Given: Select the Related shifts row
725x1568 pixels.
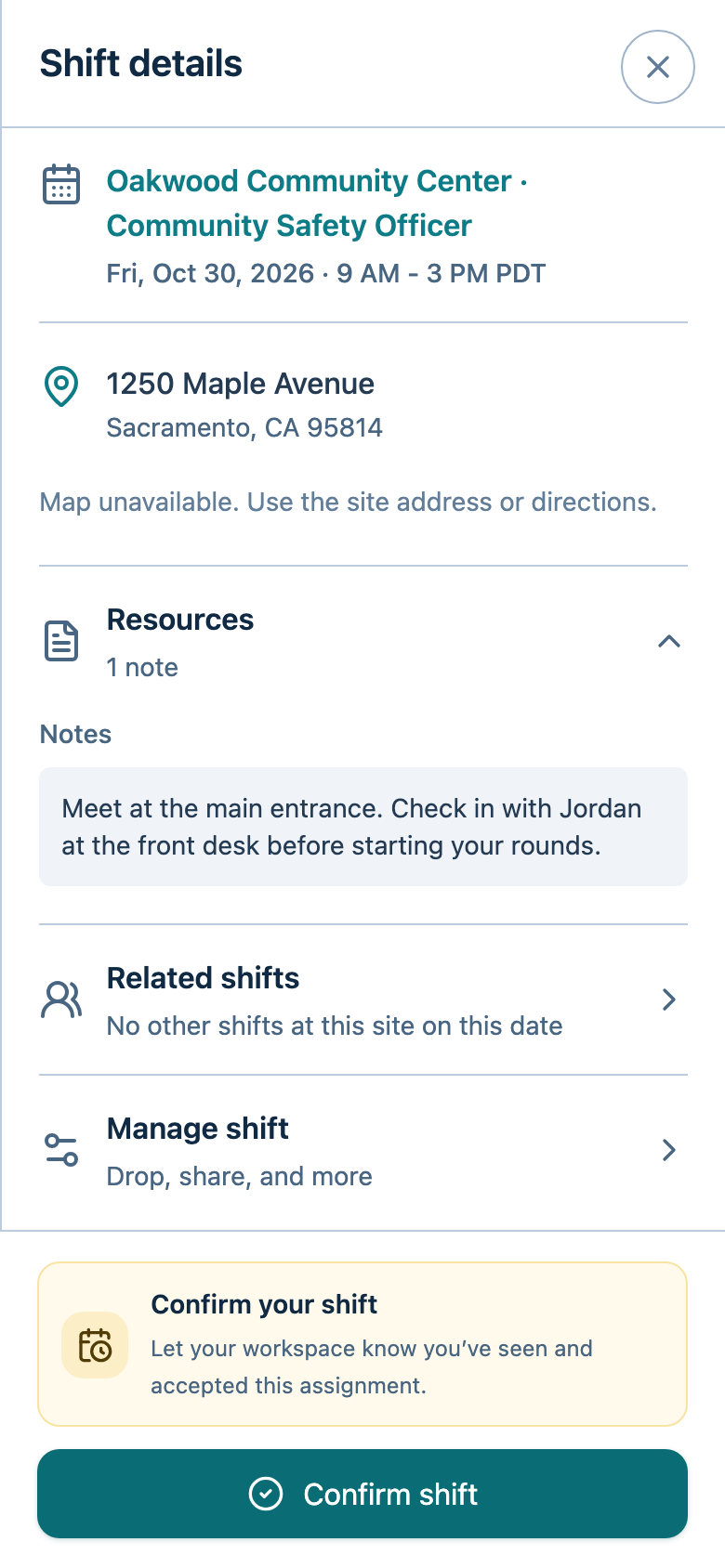Looking at the screenshot, I should click(x=362, y=1000).
